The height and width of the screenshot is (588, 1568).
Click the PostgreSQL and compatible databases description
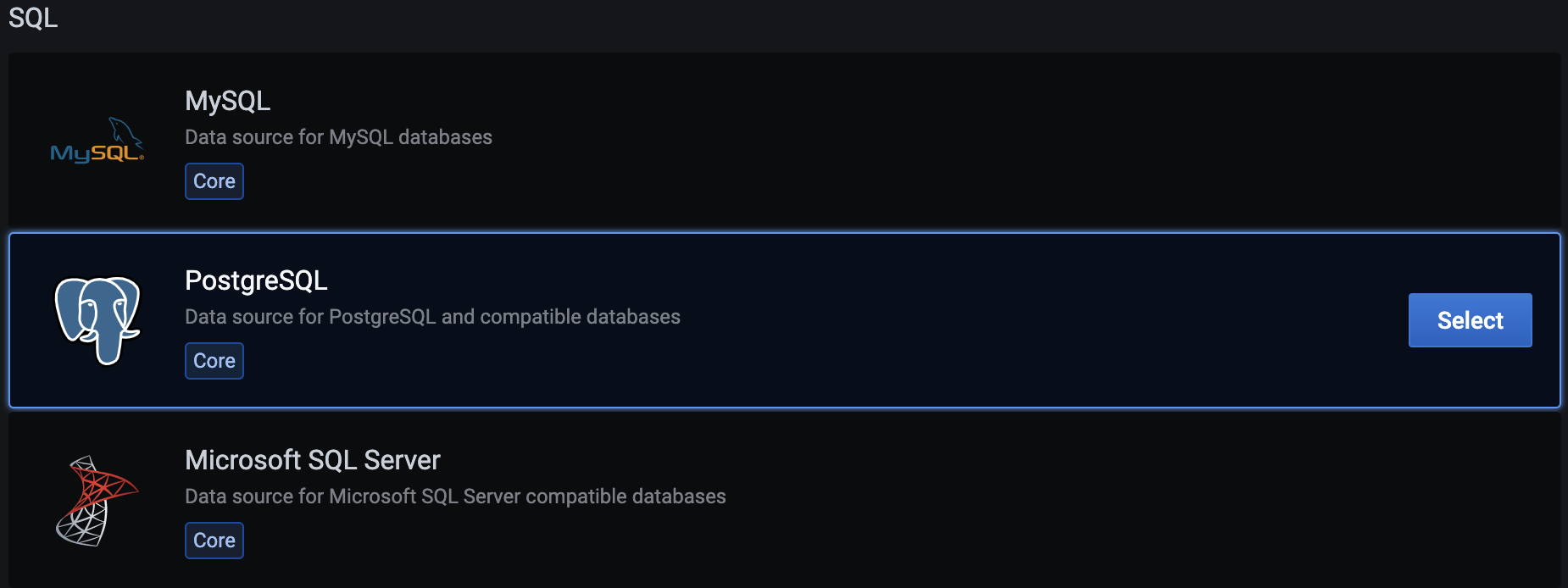coord(432,317)
